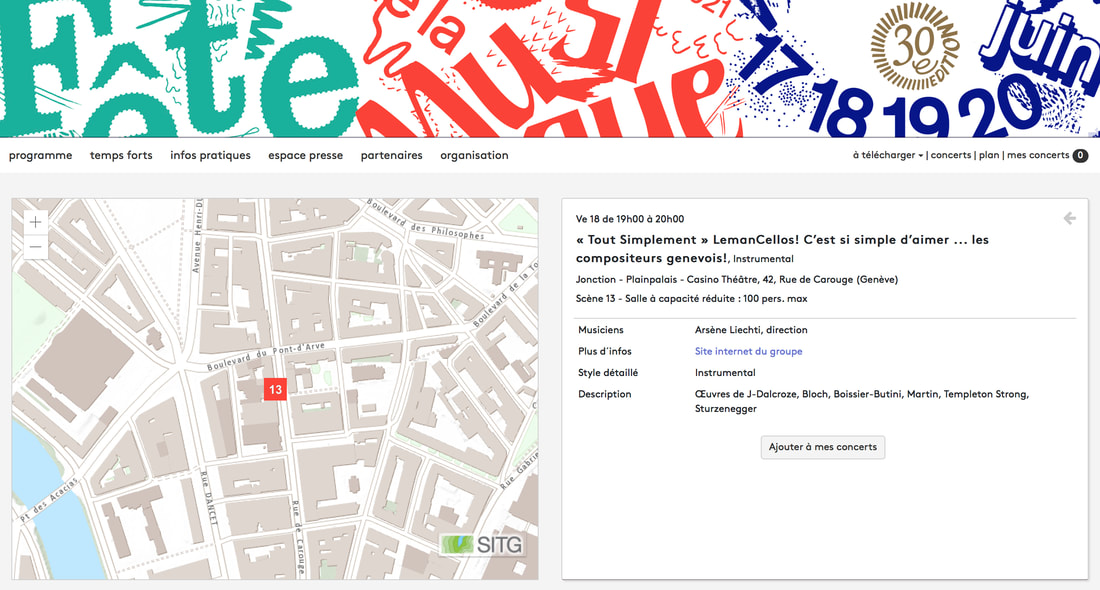
Task: Open the plan link
Action: 988,156
